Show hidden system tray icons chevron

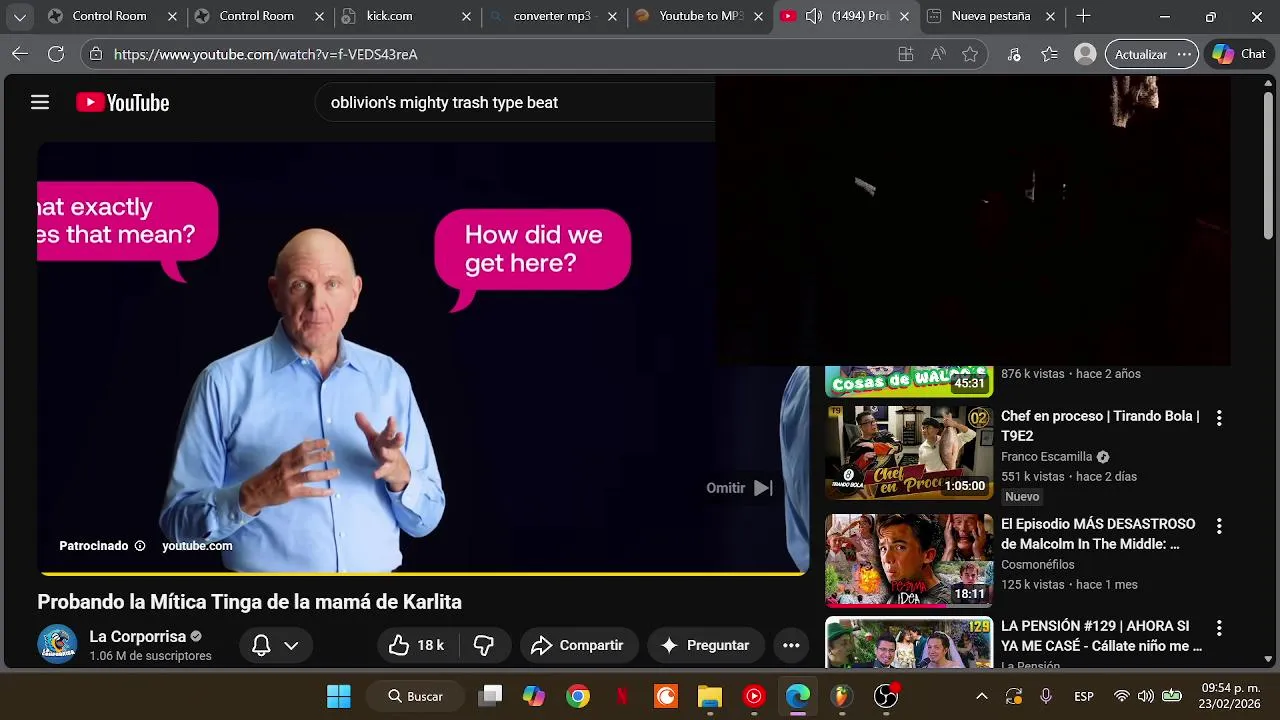point(982,696)
